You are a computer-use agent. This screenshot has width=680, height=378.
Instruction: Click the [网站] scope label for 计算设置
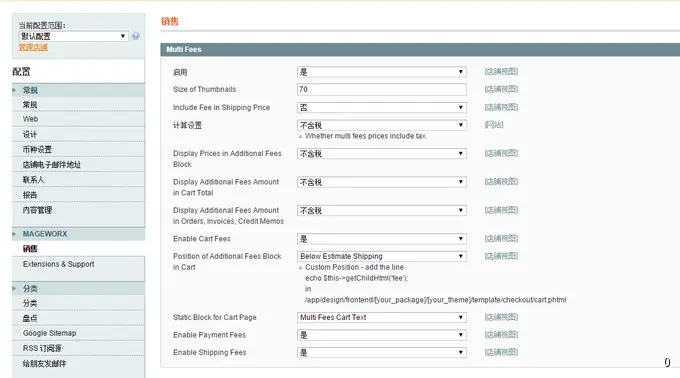coord(494,125)
